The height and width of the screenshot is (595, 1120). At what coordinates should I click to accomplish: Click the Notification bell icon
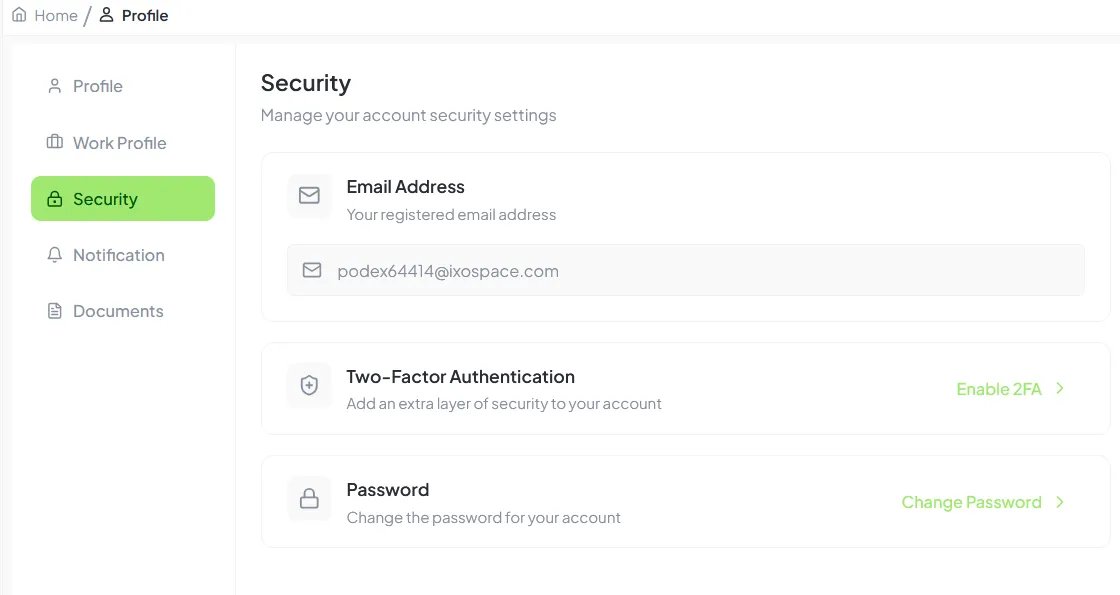click(54, 254)
